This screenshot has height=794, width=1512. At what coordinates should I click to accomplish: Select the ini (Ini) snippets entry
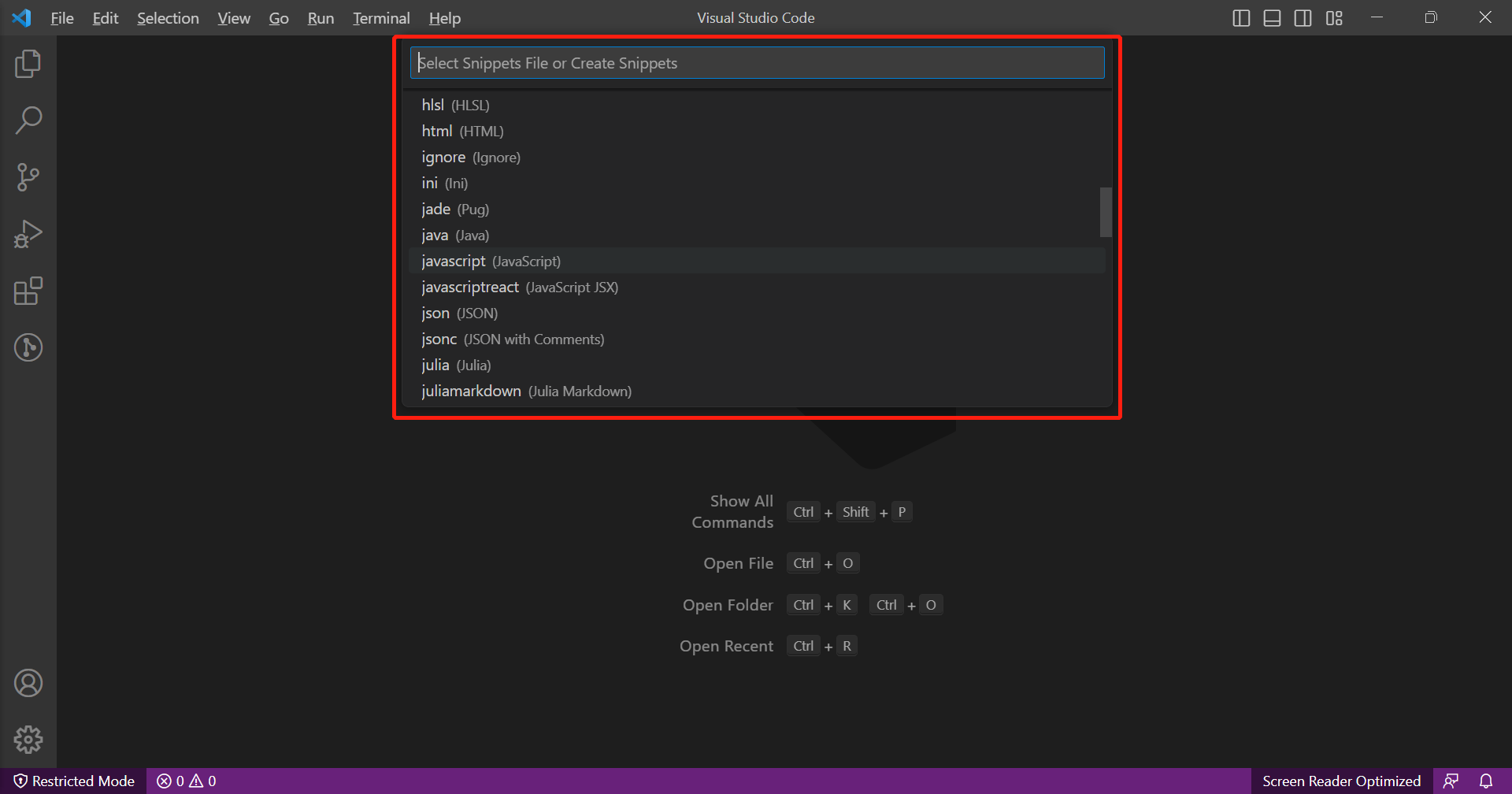(757, 183)
